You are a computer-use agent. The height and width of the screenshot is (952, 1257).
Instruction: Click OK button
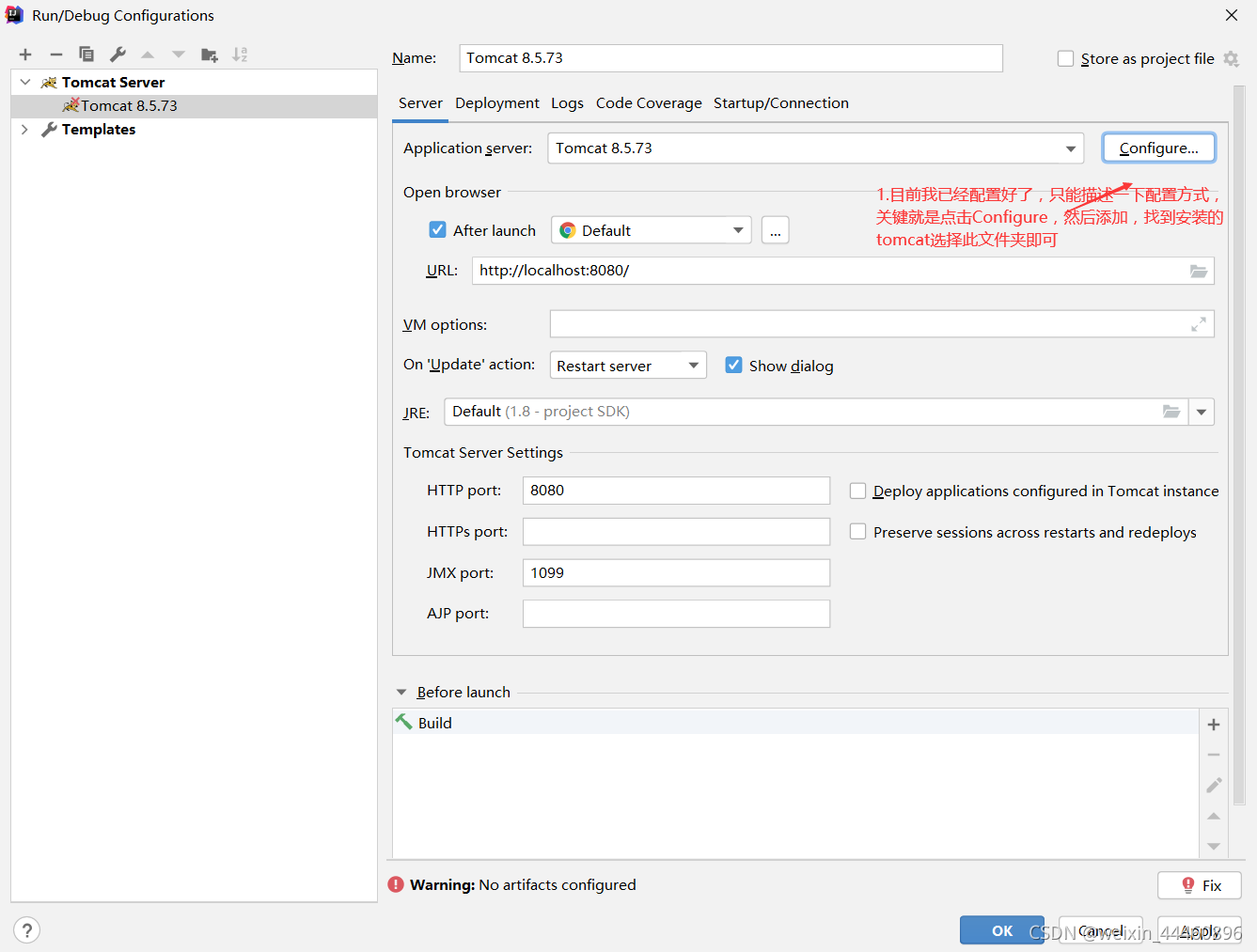[x=1002, y=930]
